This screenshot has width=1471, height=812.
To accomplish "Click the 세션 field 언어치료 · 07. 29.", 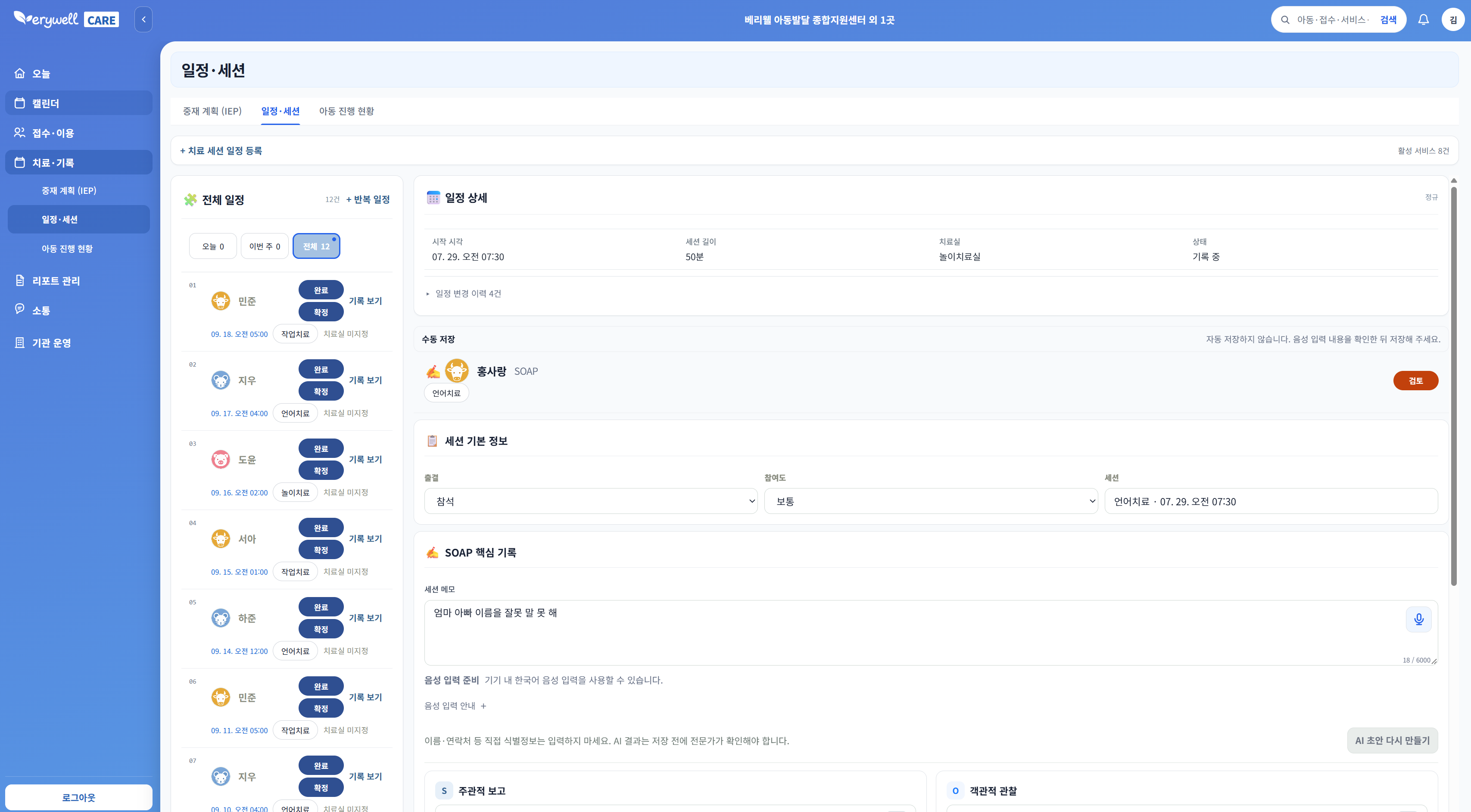I will click(x=1271, y=501).
